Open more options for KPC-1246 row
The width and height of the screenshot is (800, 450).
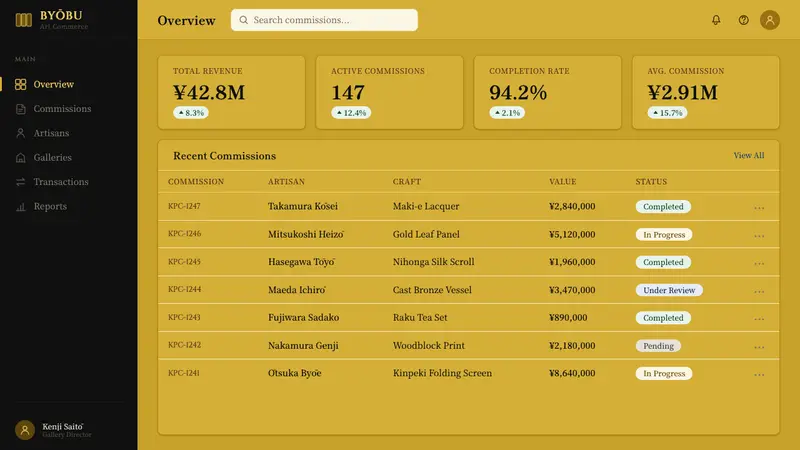point(759,235)
